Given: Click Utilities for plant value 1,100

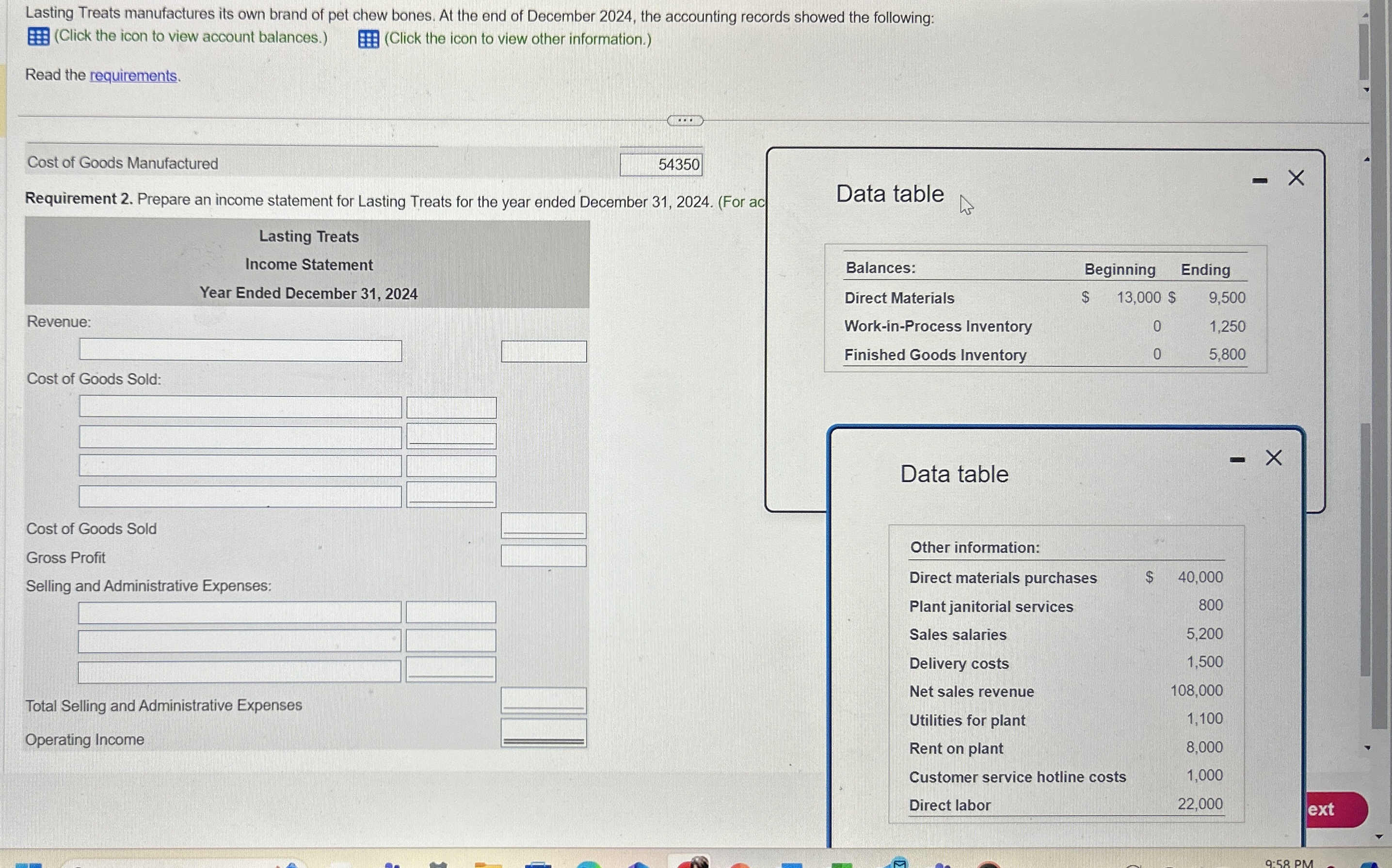Looking at the screenshot, I should [x=1205, y=719].
